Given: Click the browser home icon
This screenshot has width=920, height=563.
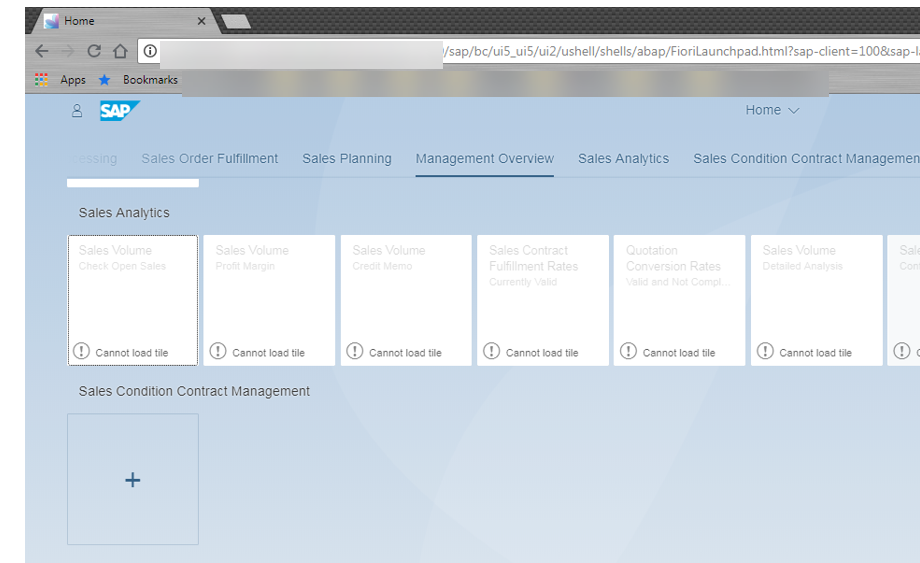Looking at the screenshot, I should click(120, 51).
